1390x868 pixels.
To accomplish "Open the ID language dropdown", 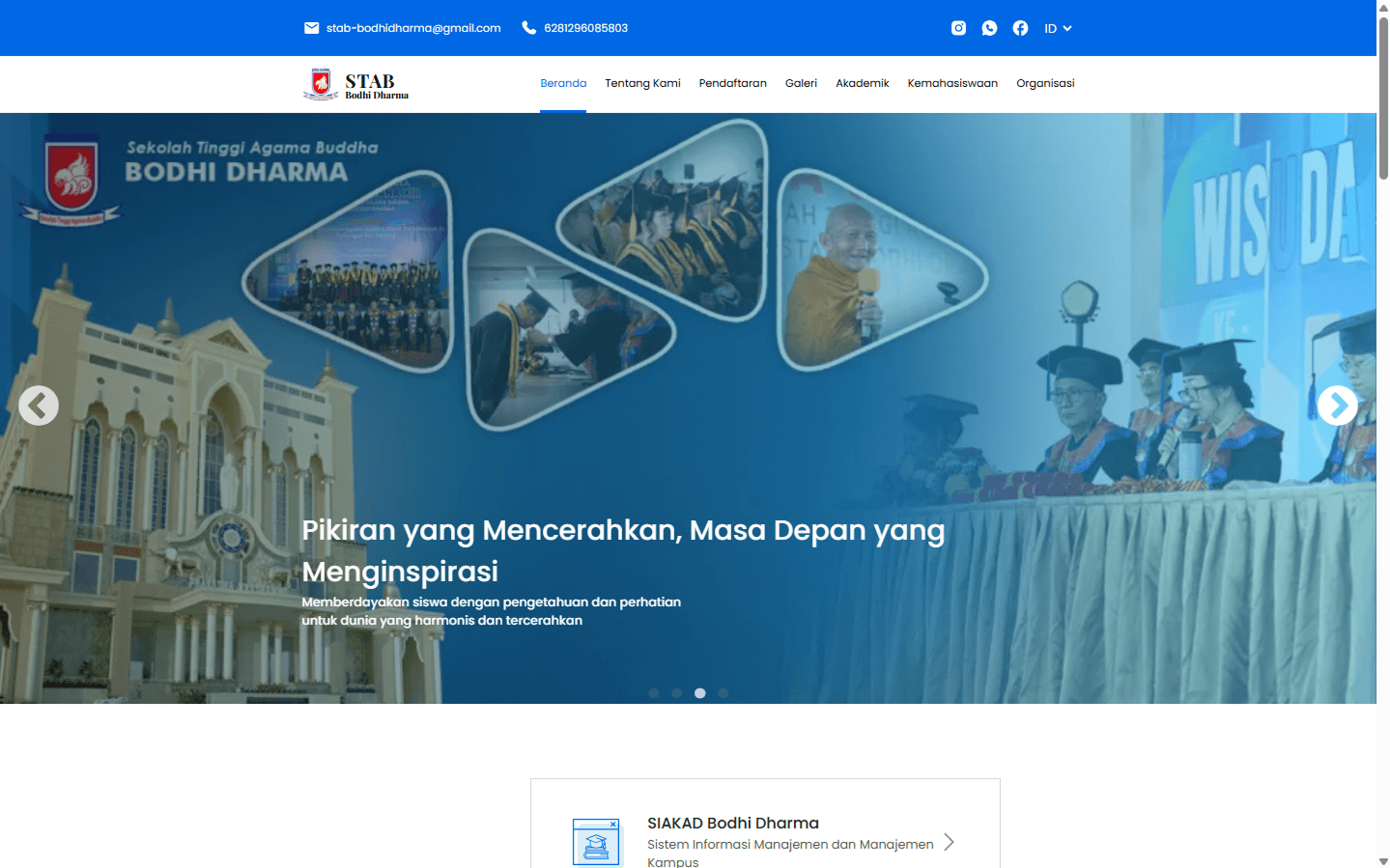I will (1058, 29).
